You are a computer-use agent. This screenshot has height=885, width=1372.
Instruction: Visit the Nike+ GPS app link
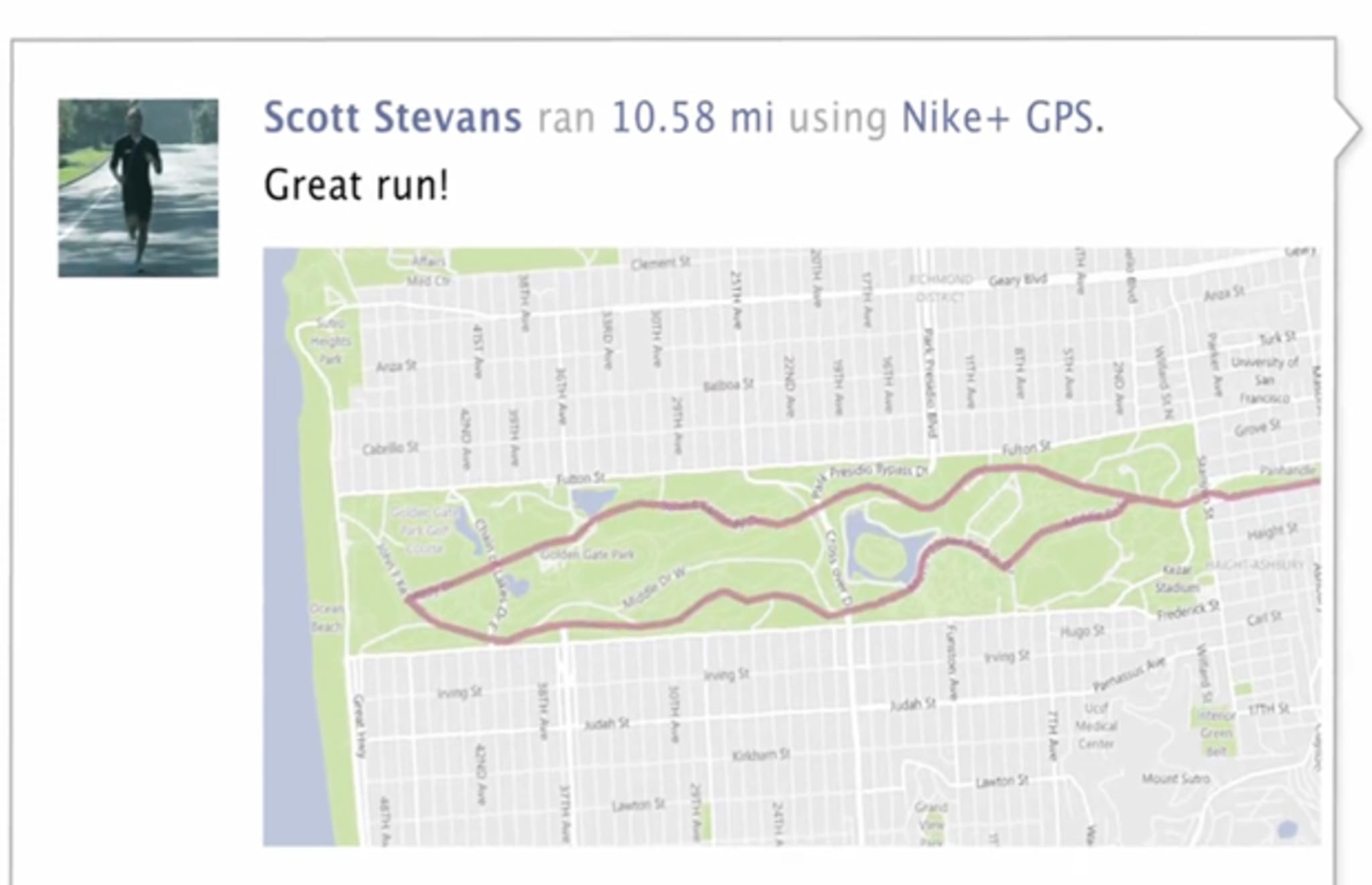tap(1003, 118)
